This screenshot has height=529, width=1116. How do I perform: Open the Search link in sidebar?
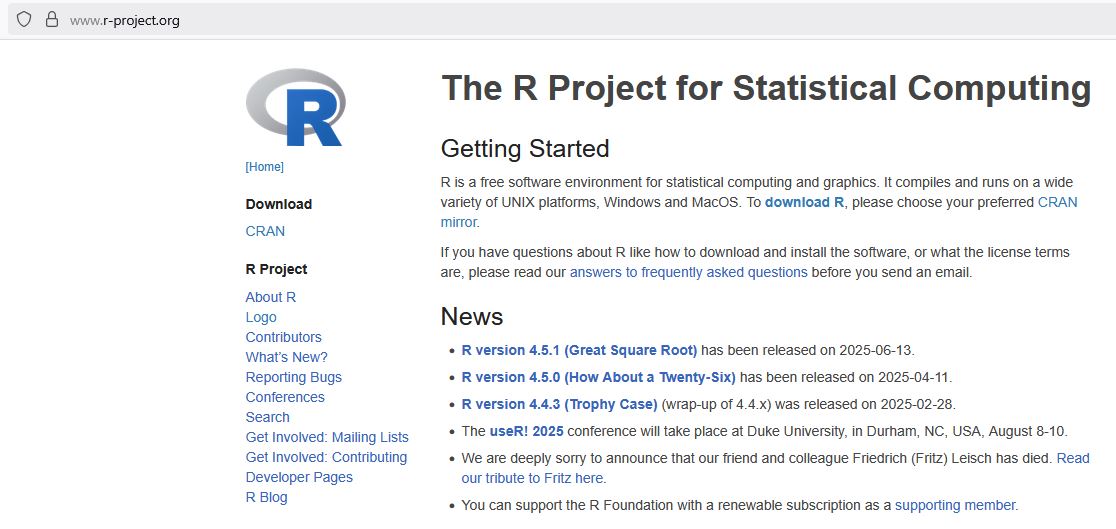click(268, 417)
